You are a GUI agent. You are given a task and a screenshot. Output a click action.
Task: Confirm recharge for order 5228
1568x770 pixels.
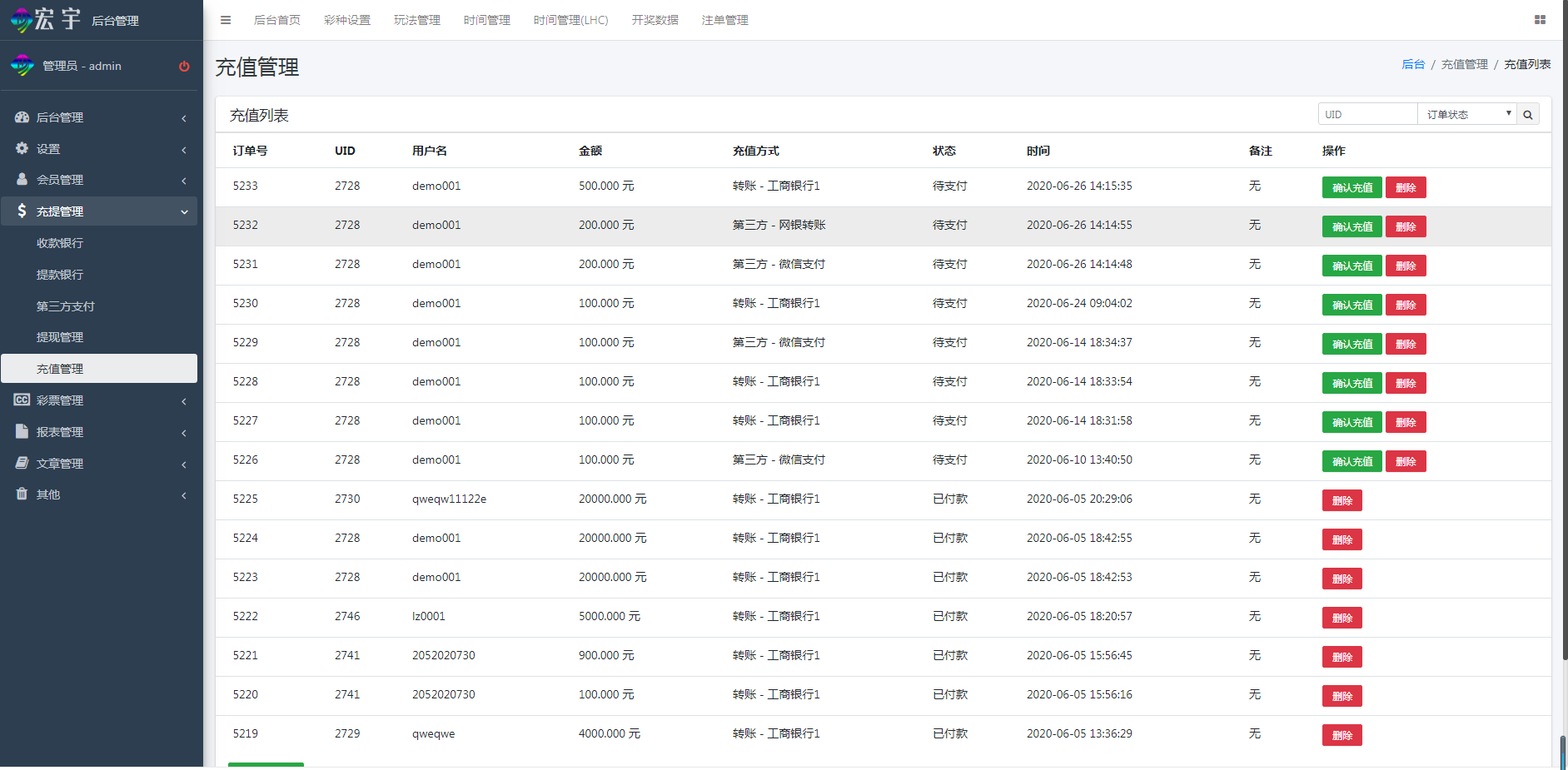pyautogui.click(x=1352, y=383)
